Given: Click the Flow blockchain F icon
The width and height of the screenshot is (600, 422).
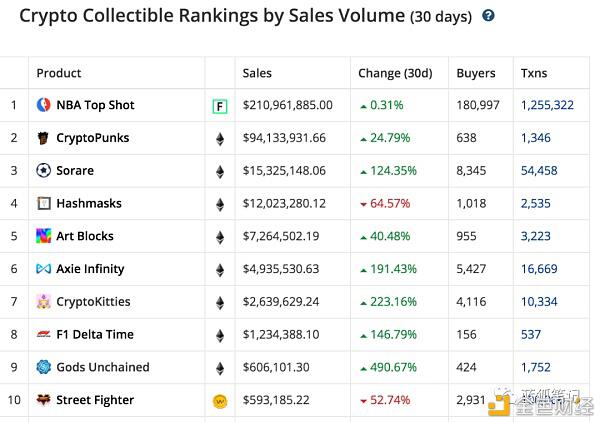Looking at the screenshot, I should pyautogui.click(x=220, y=106).
